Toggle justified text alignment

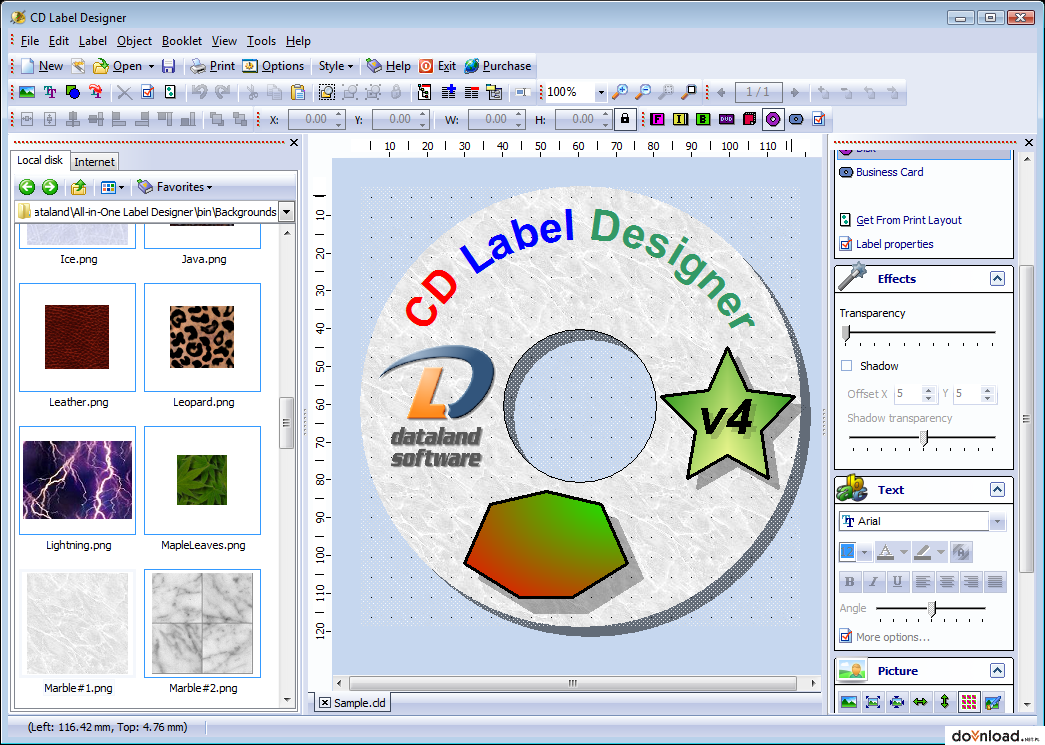[995, 582]
